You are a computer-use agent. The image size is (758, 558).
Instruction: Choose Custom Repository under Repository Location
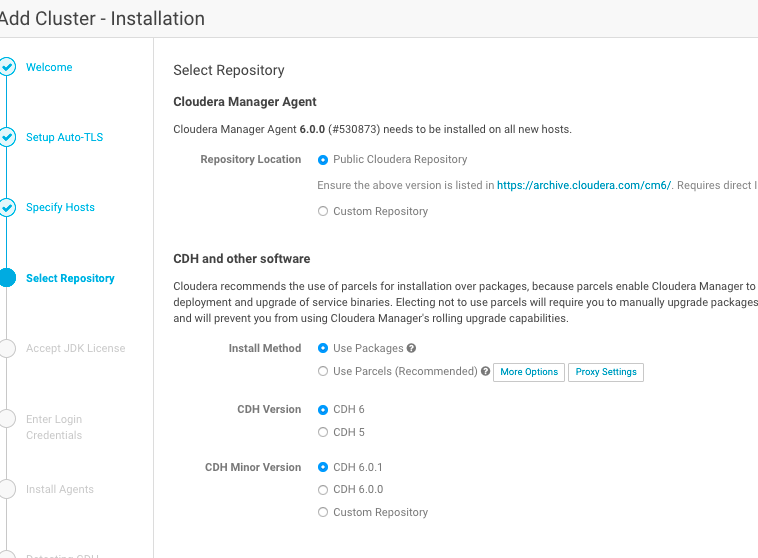click(323, 212)
